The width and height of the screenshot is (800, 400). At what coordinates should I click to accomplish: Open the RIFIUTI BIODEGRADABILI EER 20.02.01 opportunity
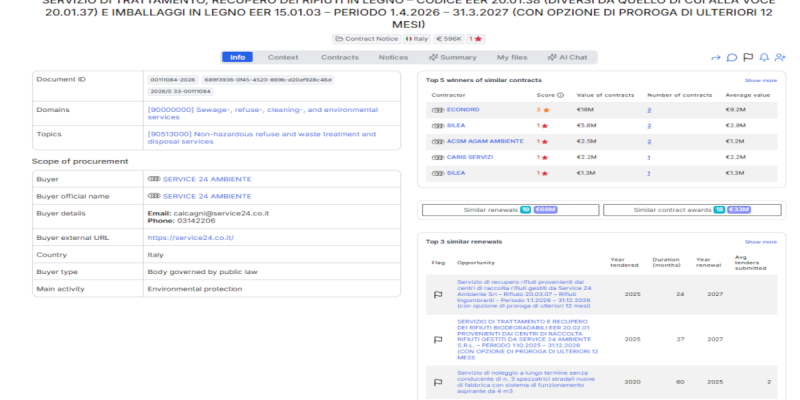(x=528, y=340)
